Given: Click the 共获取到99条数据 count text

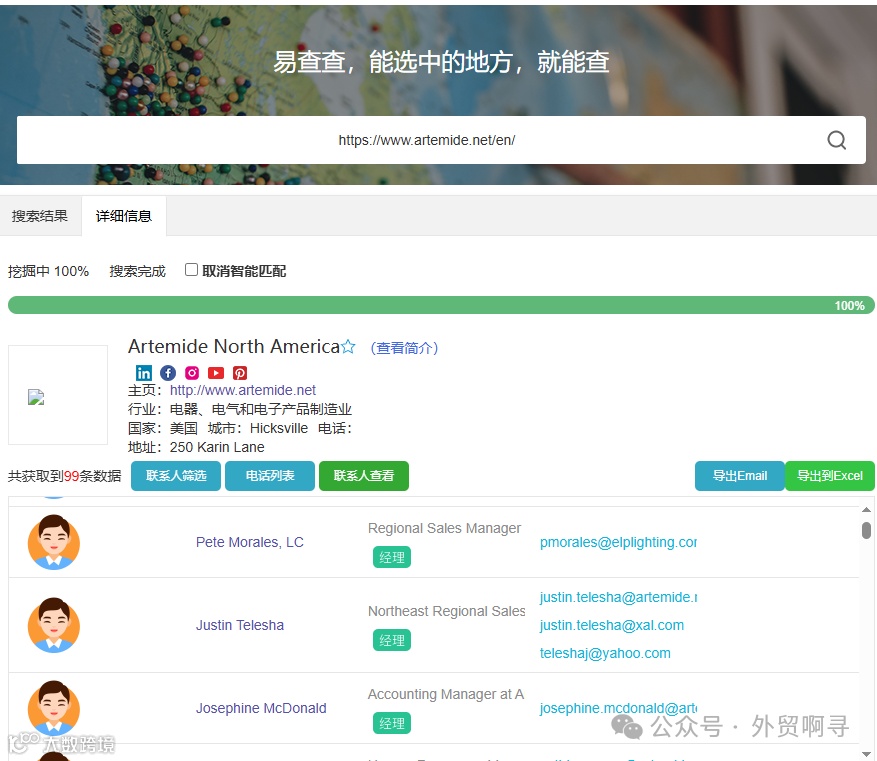Looking at the screenshot, I should [64, 476].
